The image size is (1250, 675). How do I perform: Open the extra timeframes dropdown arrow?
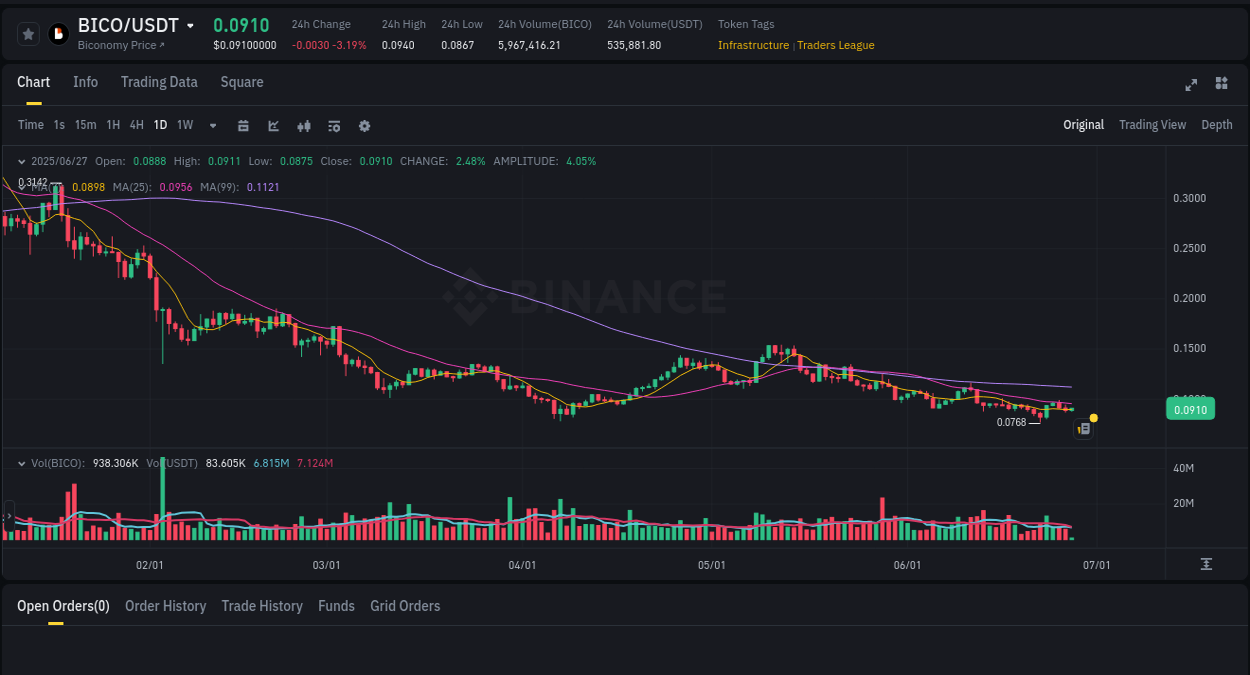(211, 125)
